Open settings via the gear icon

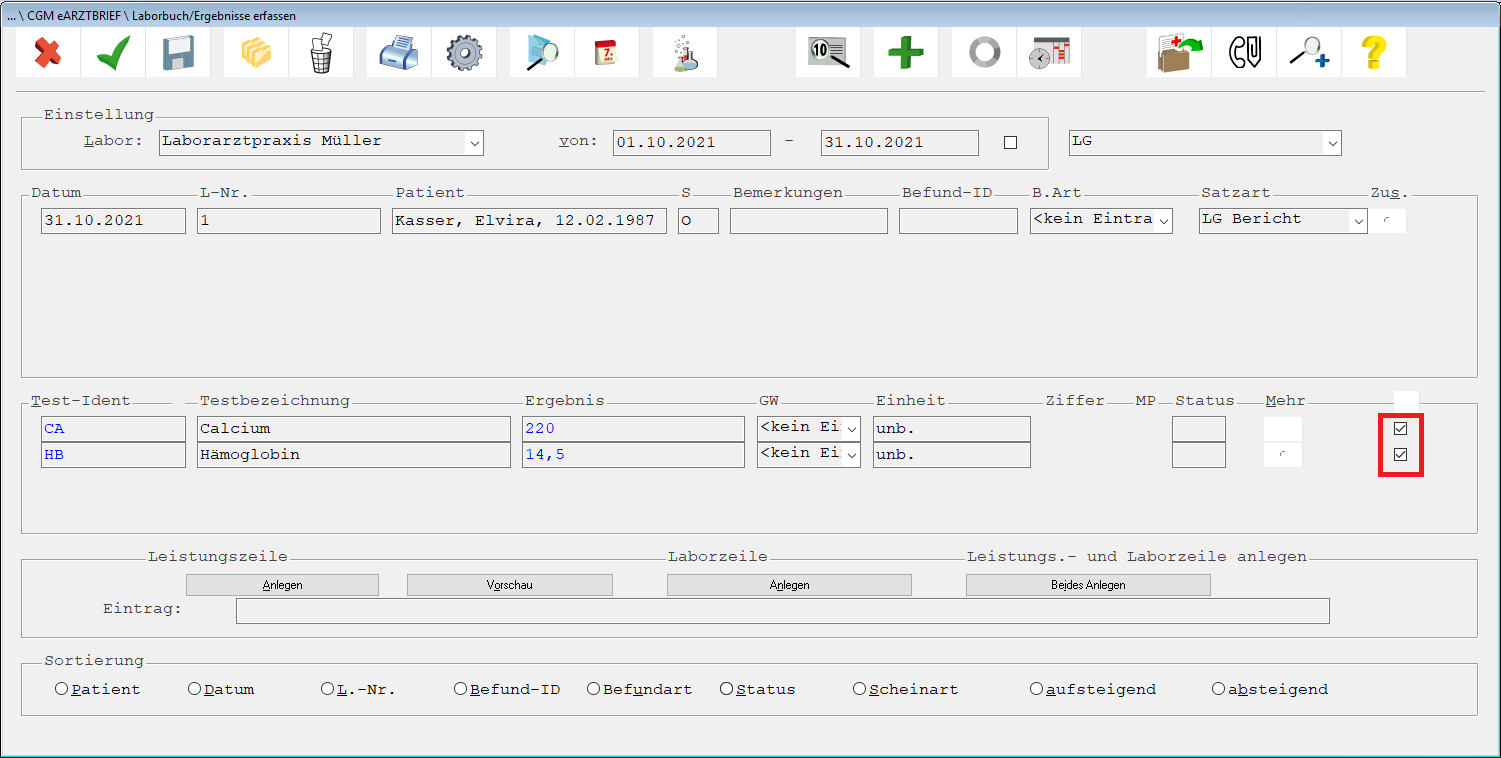pos(464,52)
